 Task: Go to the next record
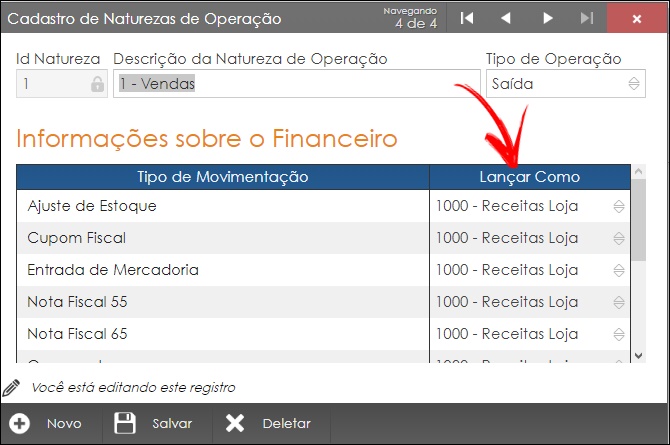(x=547, y=18)
